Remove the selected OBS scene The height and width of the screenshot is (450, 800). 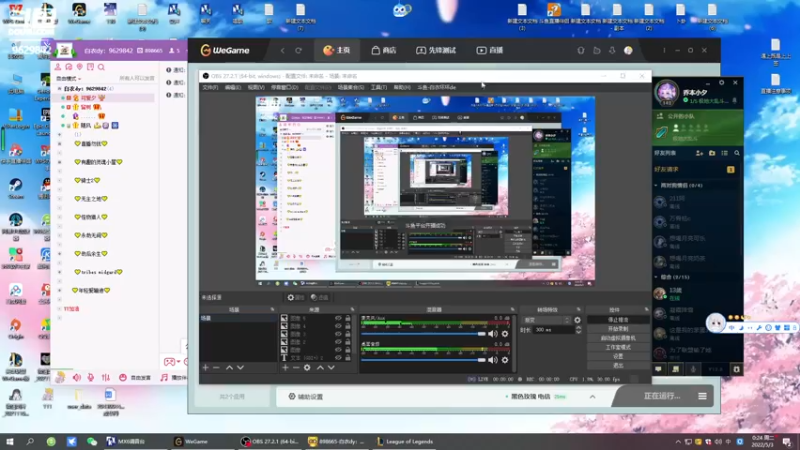[216, 367]
